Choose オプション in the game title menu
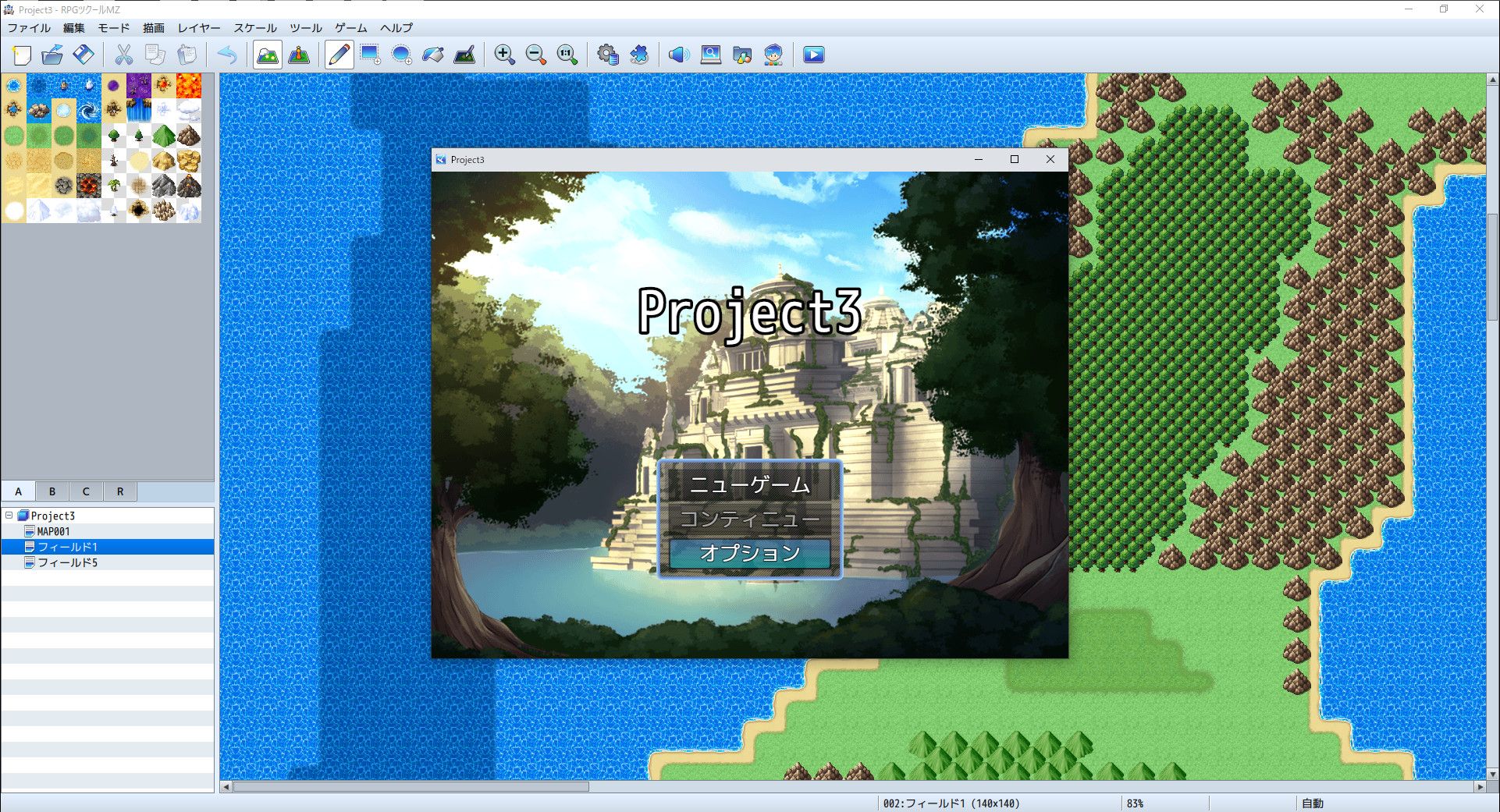Viewport: 1500px width, 812px height. (748, 554)
